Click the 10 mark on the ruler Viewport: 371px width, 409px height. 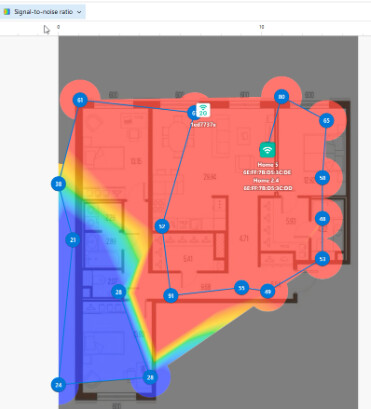coord(262,27)
